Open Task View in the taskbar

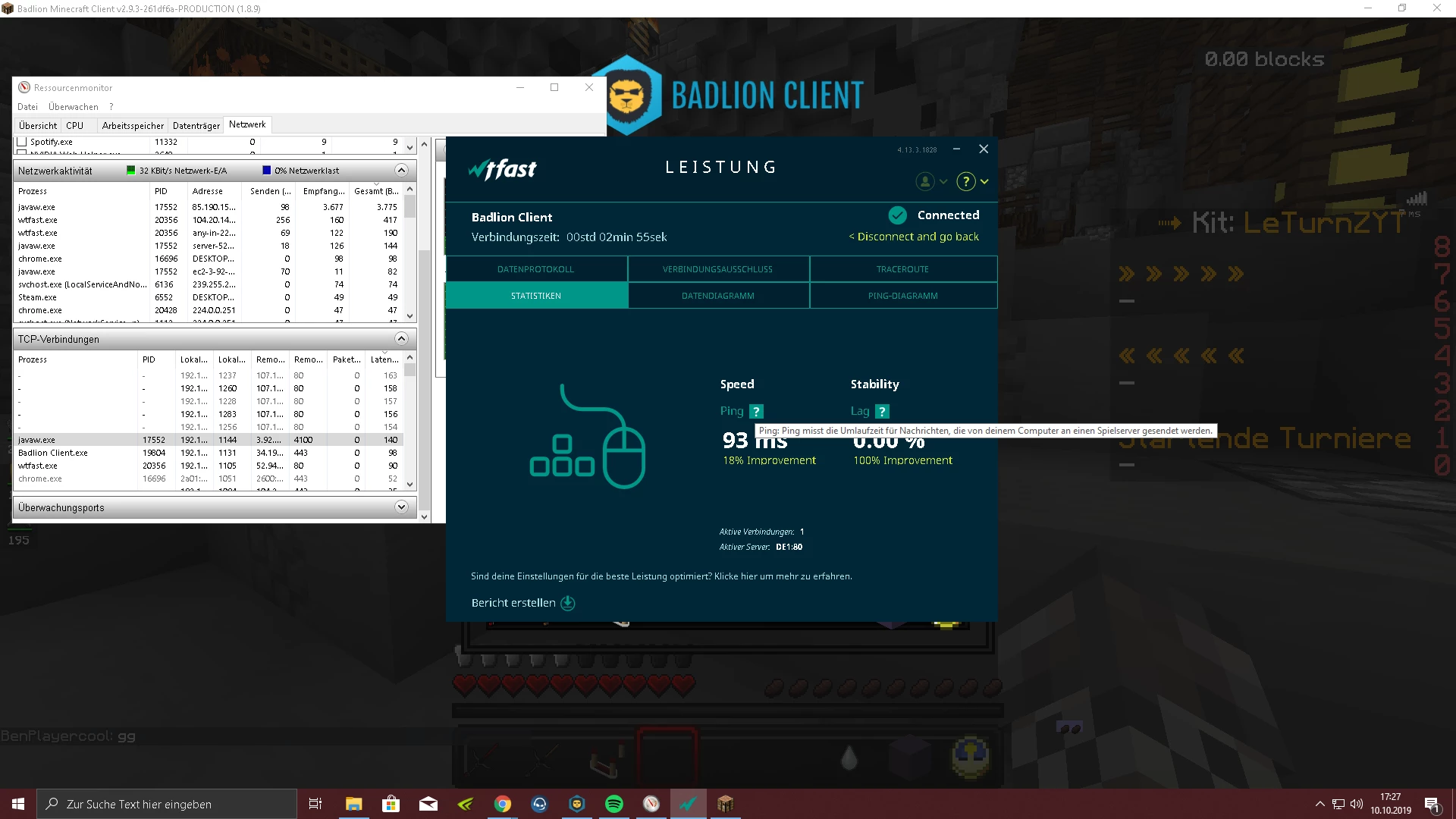pyautogui.click(x=315, y=804)
